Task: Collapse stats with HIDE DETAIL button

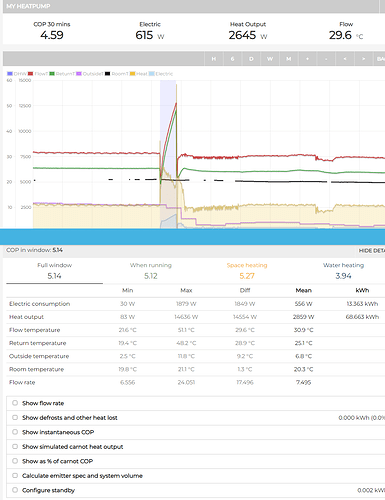Action: coord(371,251)
